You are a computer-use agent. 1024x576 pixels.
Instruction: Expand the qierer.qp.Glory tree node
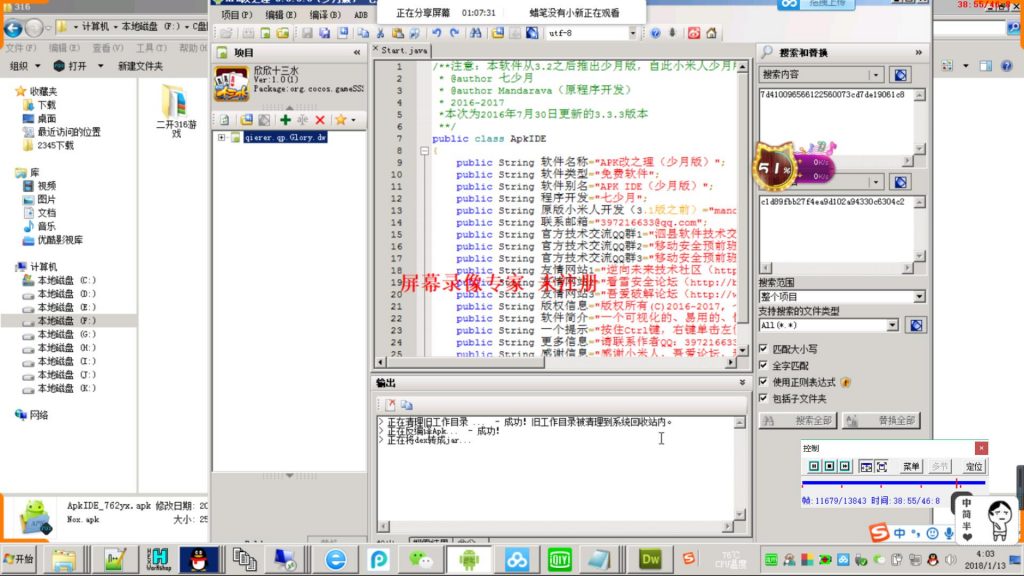pyautogui.click(x=221, y=138)
